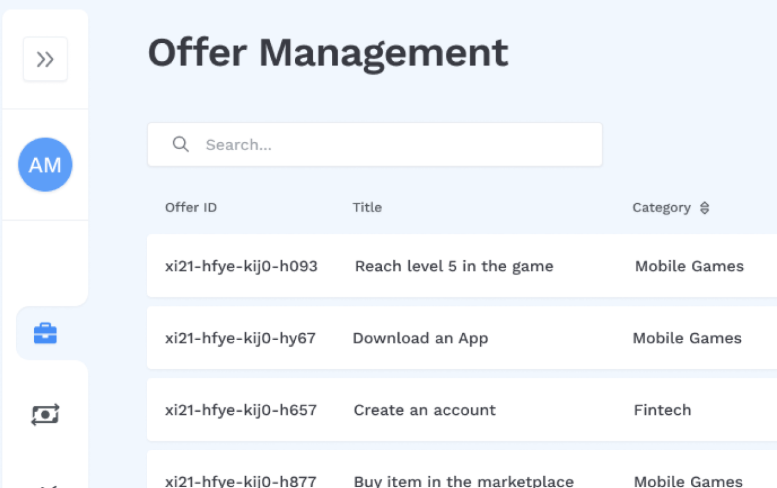Screen dimensions: 777x488
Task: Select offer ID xi21-hfye-kij0-h877
Action: tap(240, 481)
